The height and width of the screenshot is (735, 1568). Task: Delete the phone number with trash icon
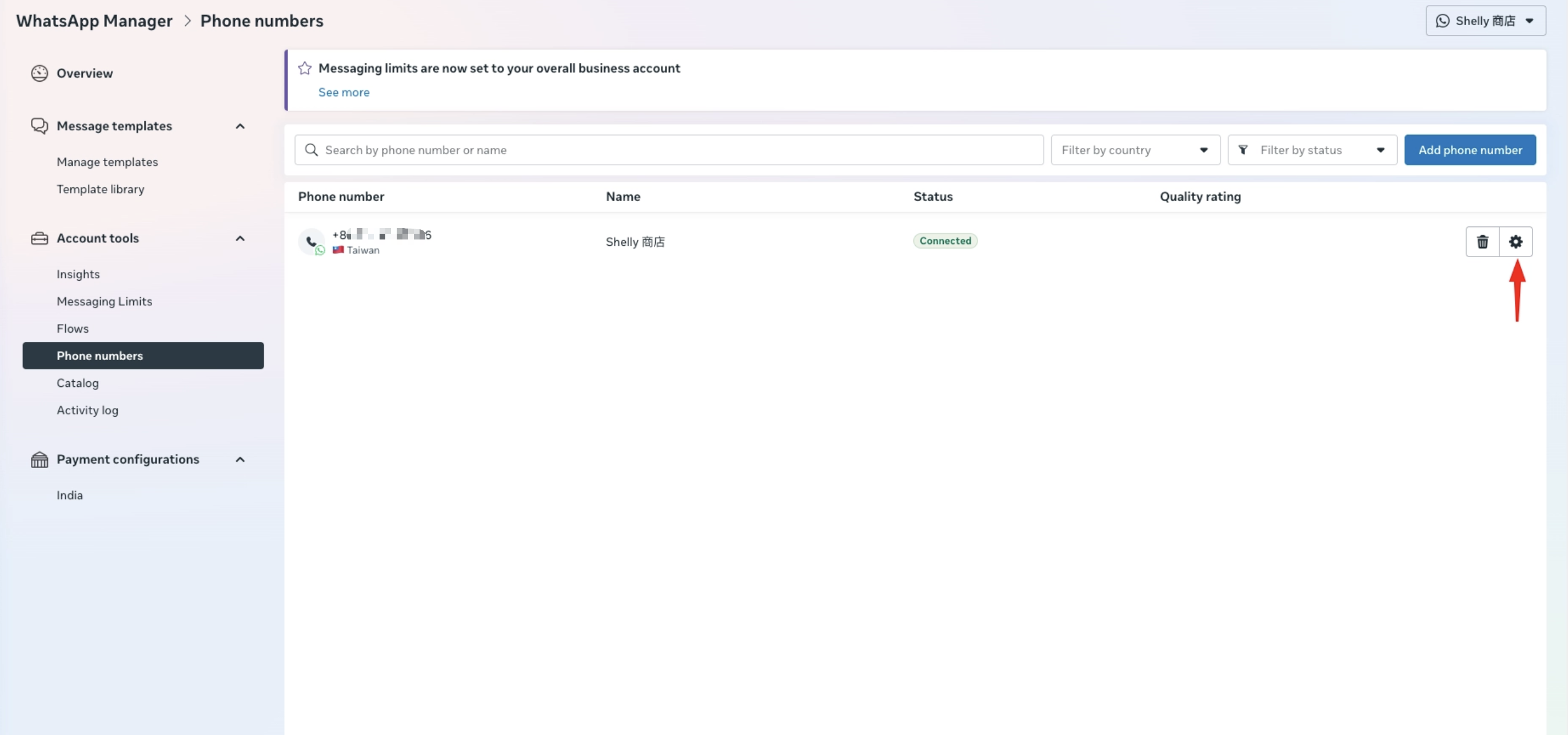click(x=1482, y=242)
